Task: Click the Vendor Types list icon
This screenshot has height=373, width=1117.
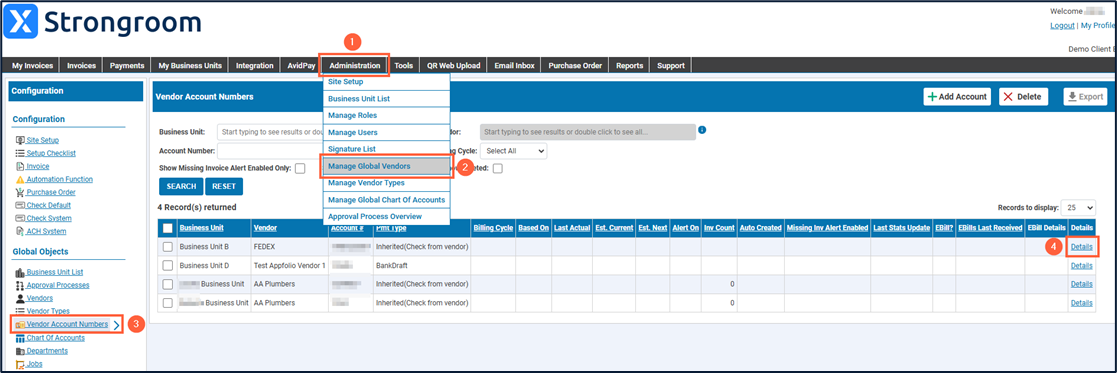Action: pos(20,311)
